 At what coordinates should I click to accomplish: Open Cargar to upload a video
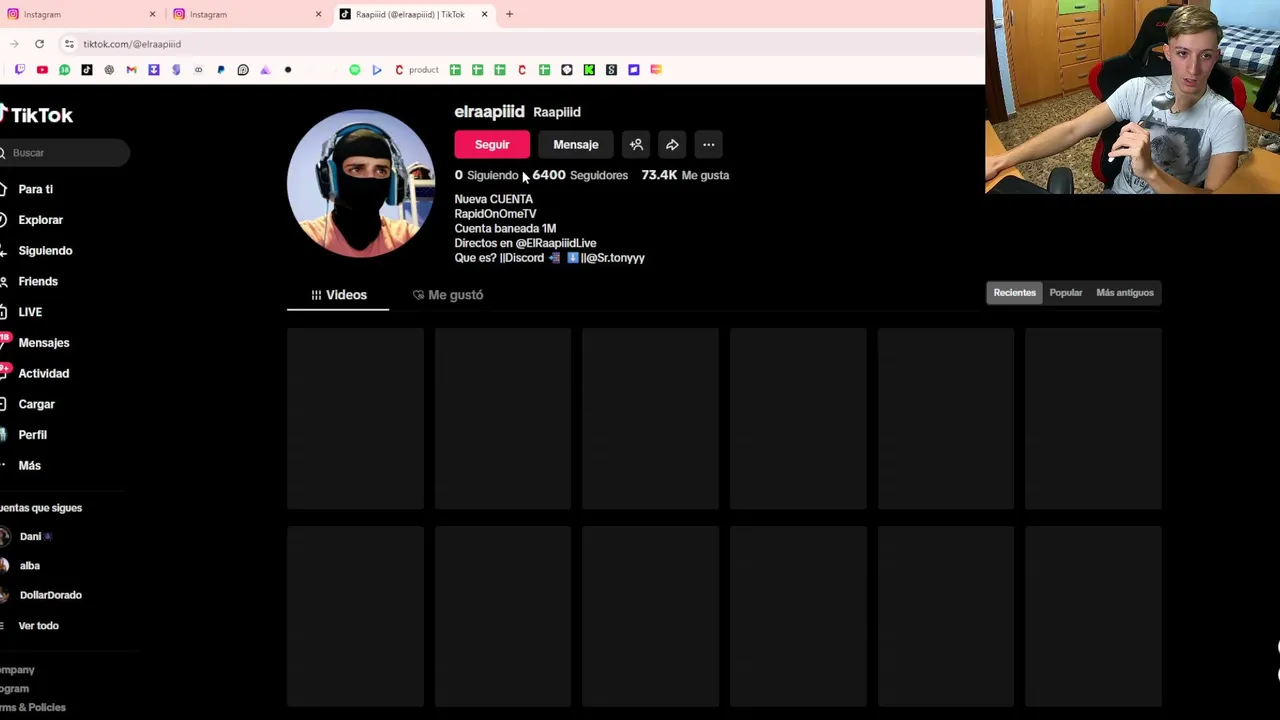click(36, 404)
